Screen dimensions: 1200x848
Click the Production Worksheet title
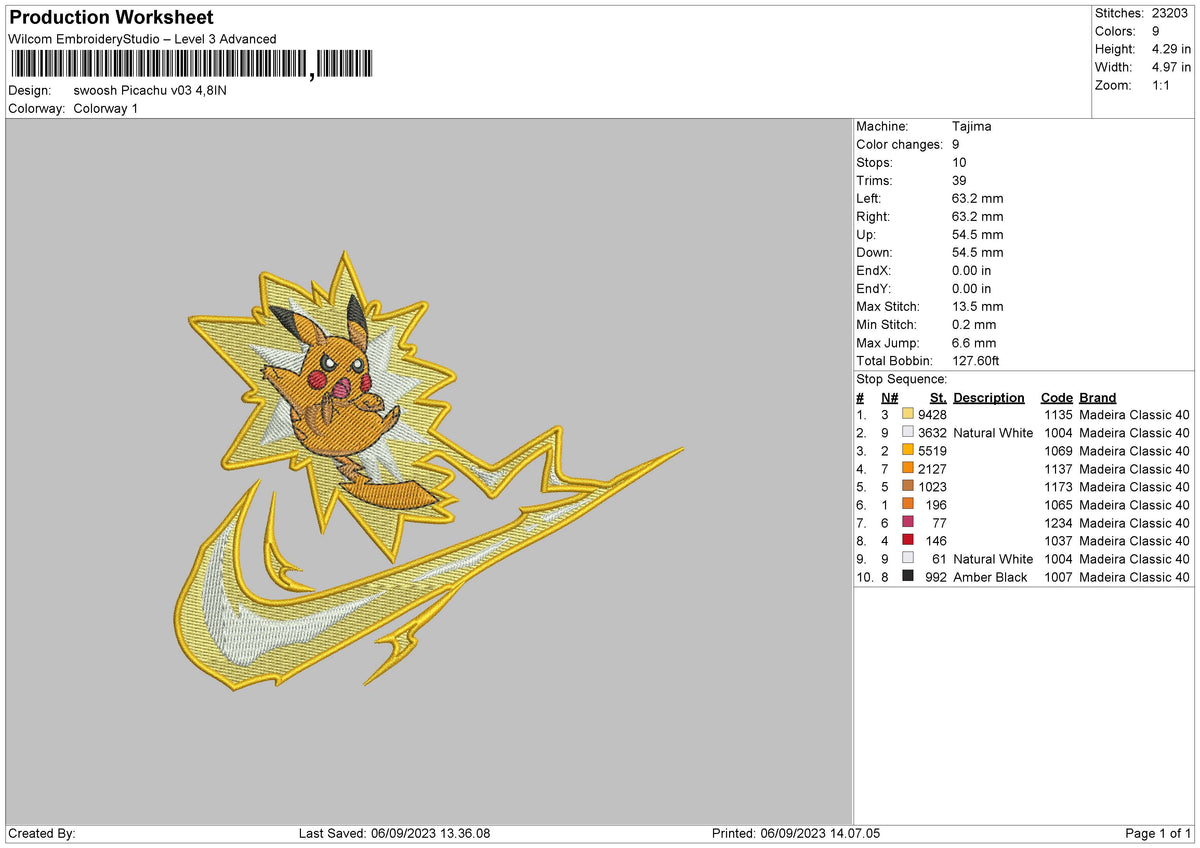[110, 17]
